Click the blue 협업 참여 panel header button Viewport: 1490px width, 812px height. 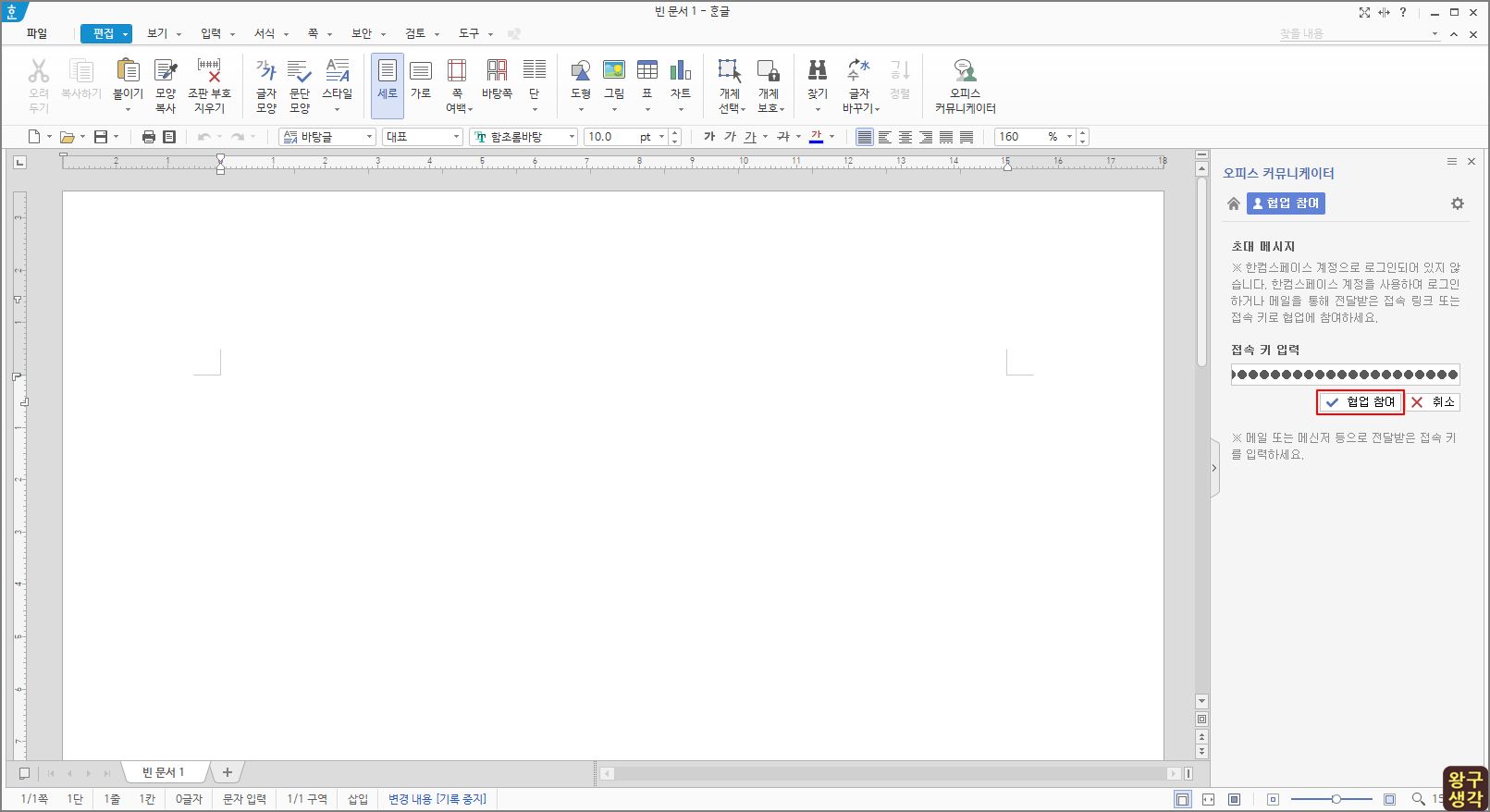pyautogui.click(x=1286, y=203)
